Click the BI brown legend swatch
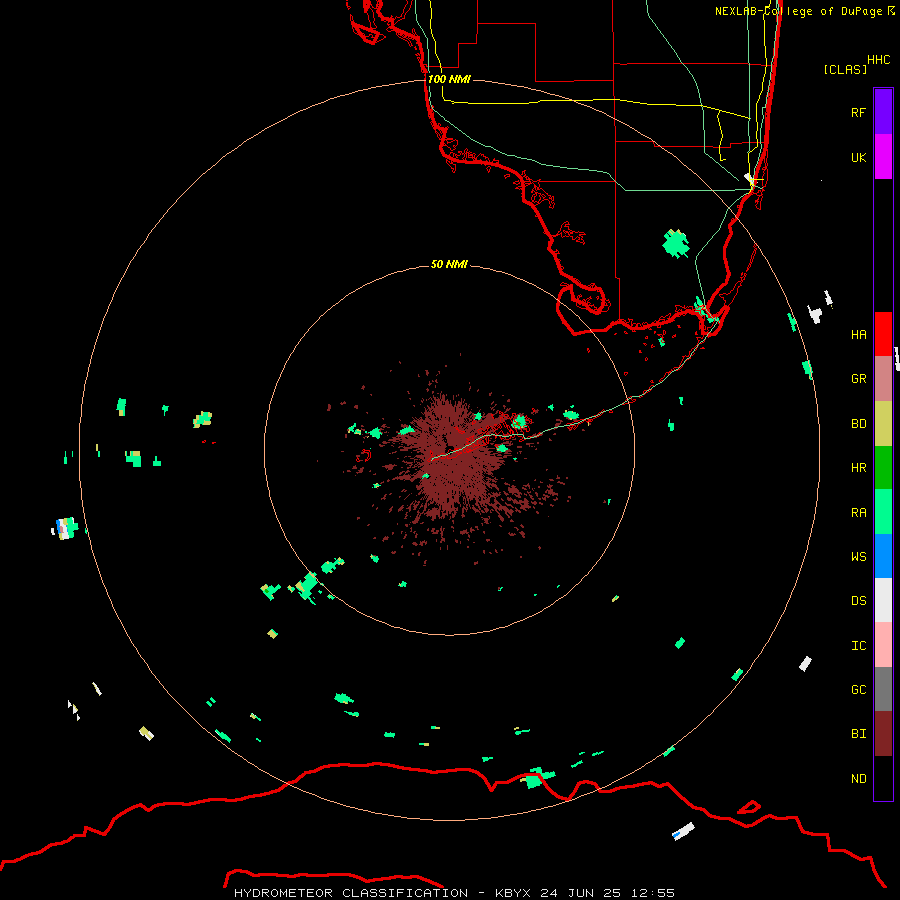This screenshot has width=900, height=900. point(883,734)
